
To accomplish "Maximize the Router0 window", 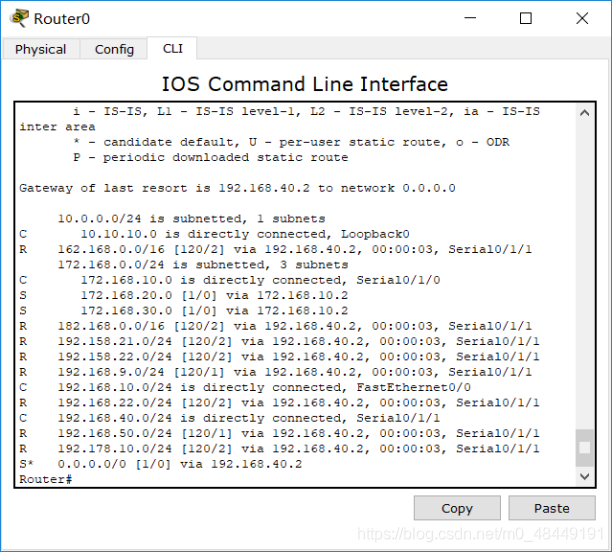I will click(526, 18).
